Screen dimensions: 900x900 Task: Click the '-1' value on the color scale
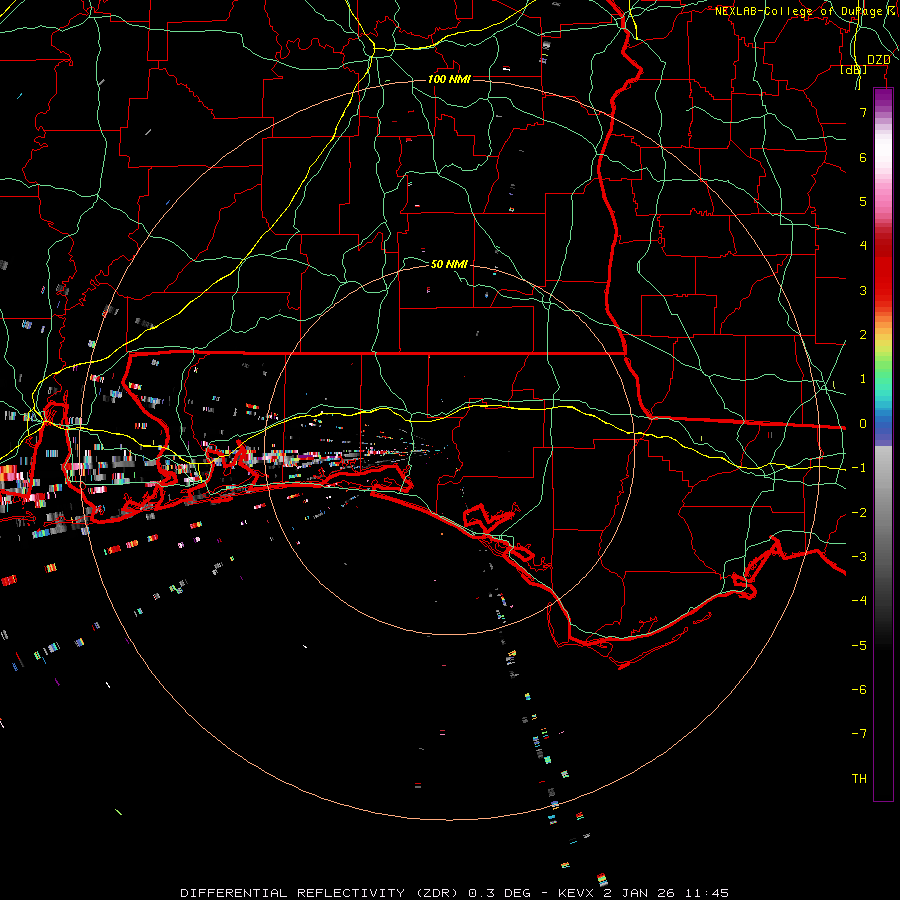point(859,468)
